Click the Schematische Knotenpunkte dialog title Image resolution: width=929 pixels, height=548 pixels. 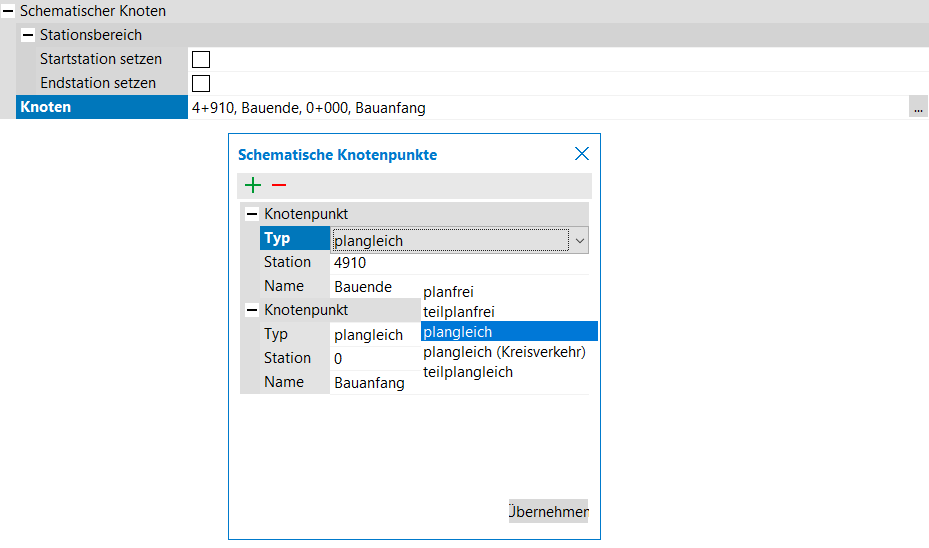[338, 155]
